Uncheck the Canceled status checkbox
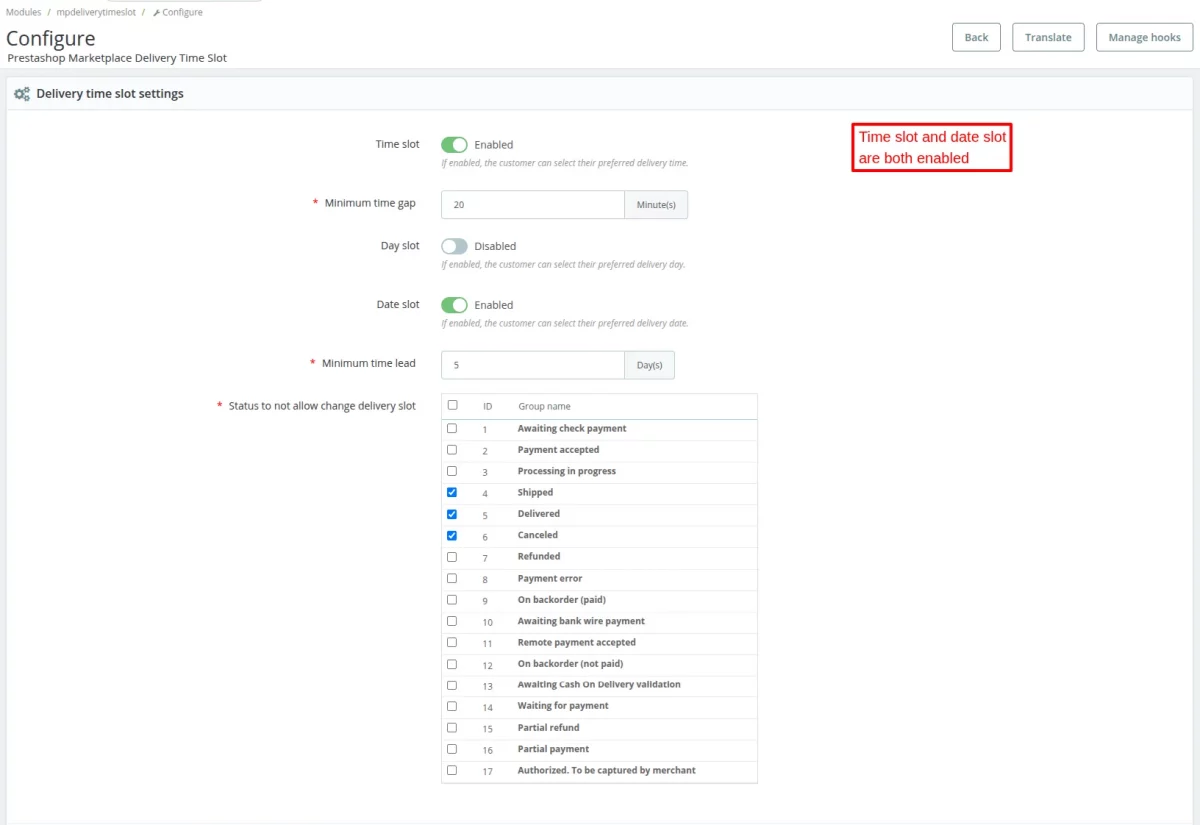1200x825 pixels. tap(451, 535)
